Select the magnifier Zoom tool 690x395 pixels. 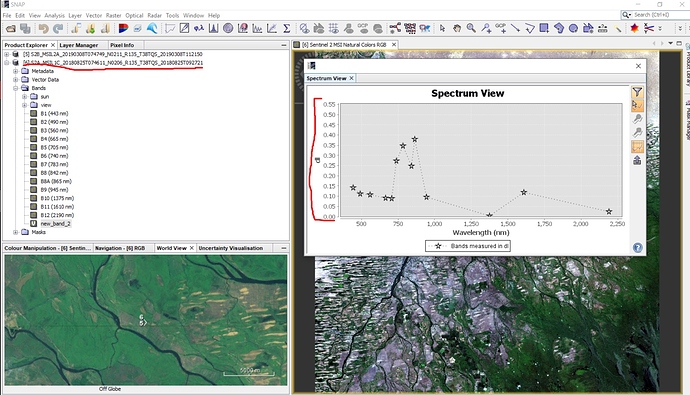click(471, 29)
